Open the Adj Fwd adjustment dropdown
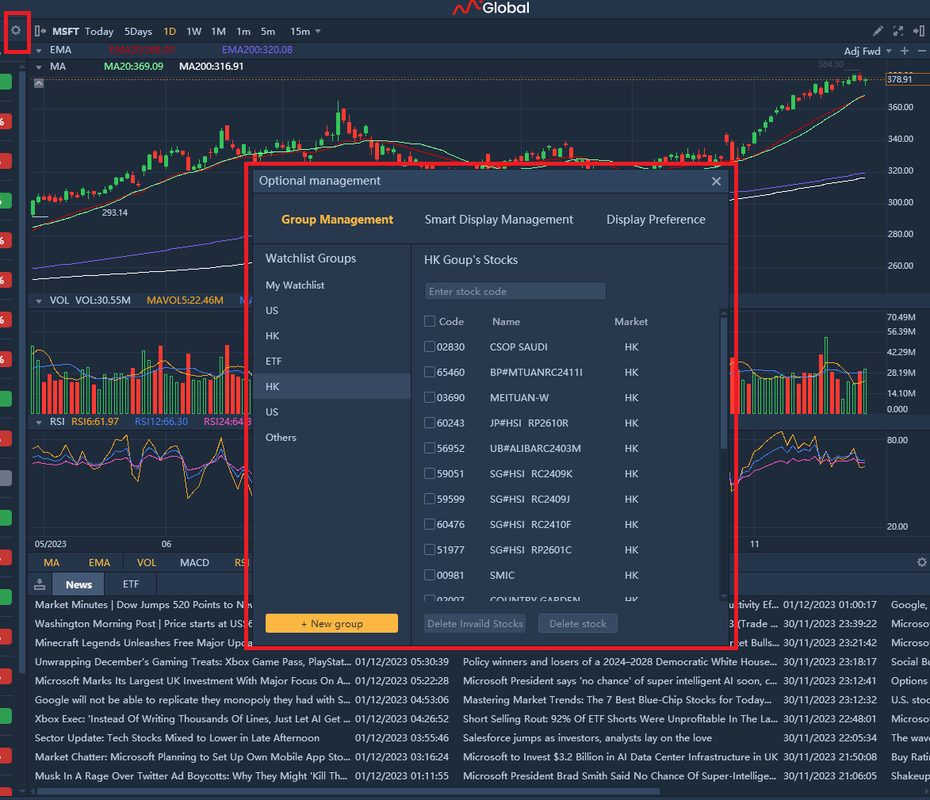Image resolution: width=930 pixels, height=800 pixels. point(868,51)
